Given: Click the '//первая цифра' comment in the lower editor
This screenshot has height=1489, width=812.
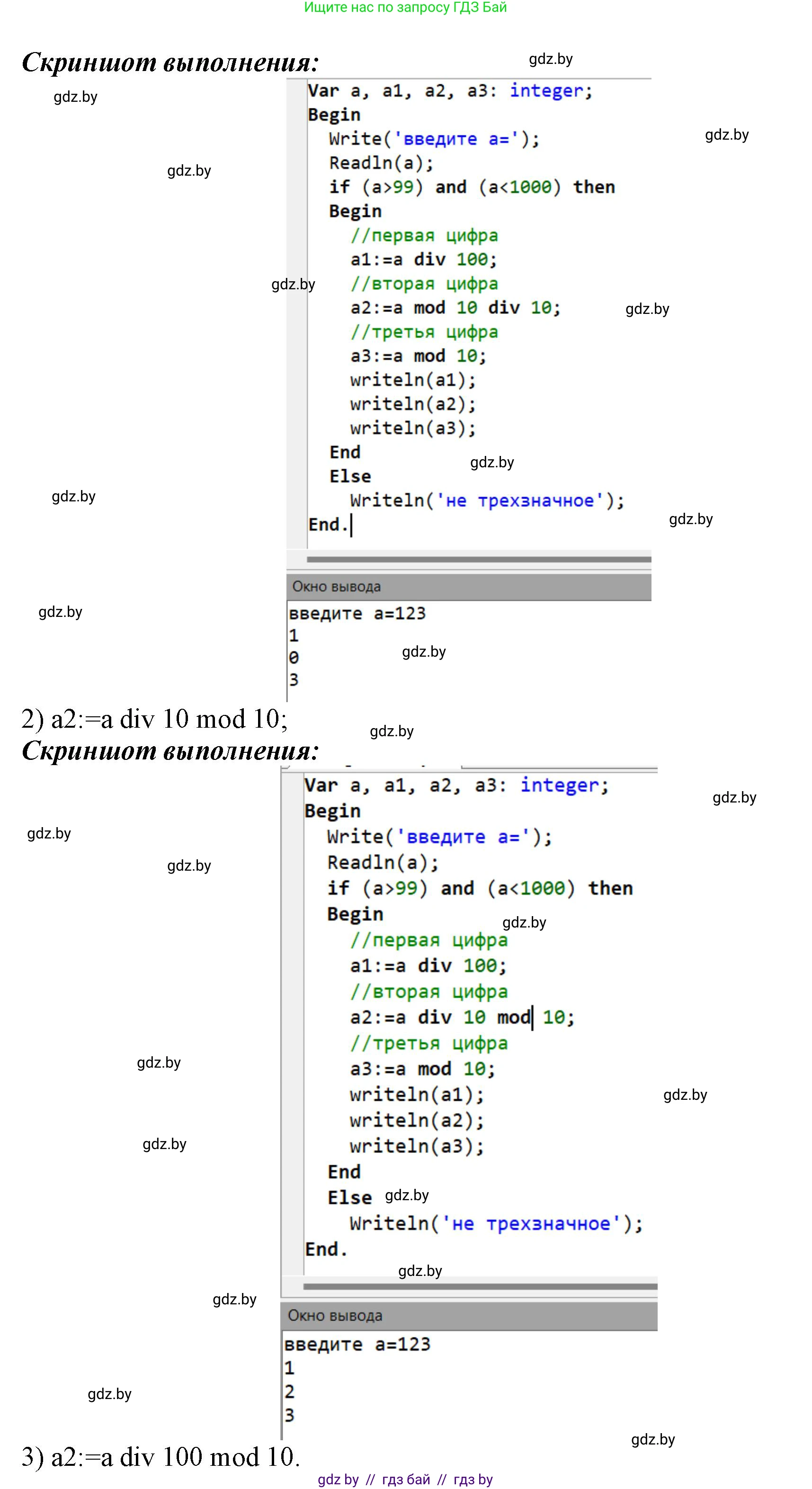Looking at the screenshot, I should pos(428,940).
